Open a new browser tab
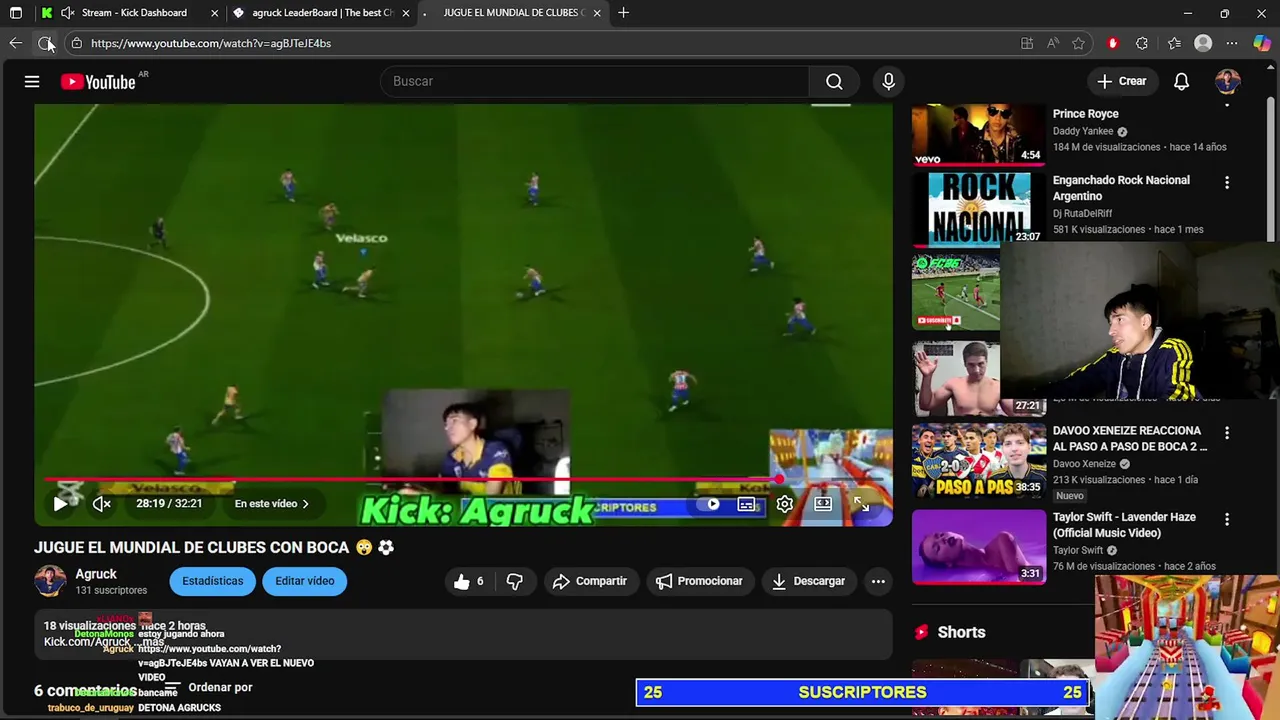 [624, 13]
